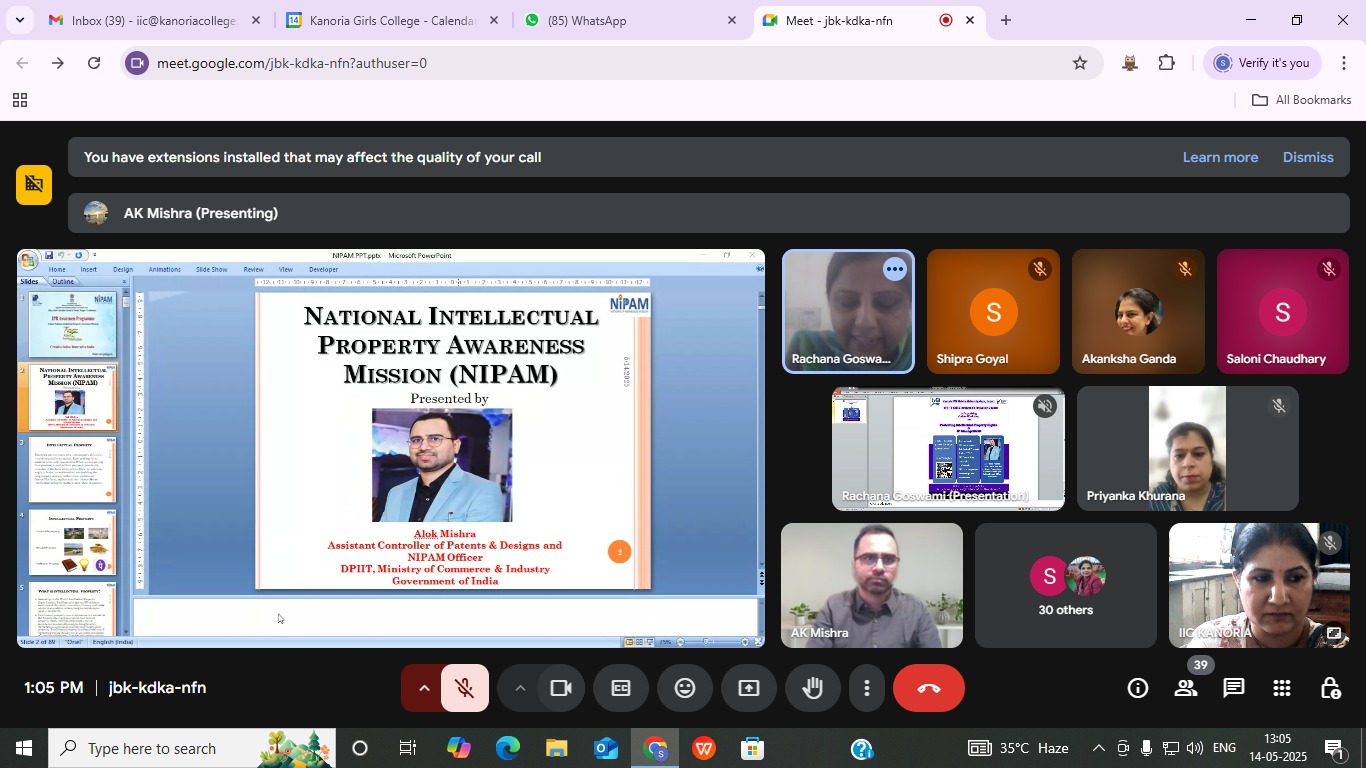Screen dimensions: 1366x768
Task: Unmute the microphone in Meet
Action: [464, 688]
